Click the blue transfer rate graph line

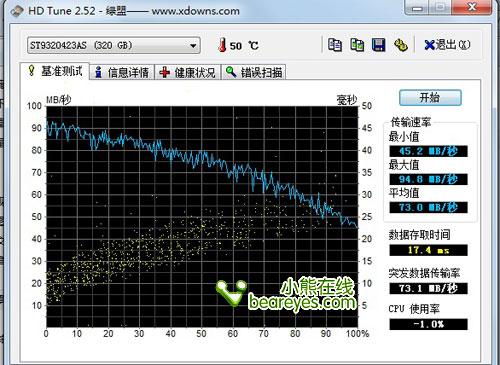point(200,157)
